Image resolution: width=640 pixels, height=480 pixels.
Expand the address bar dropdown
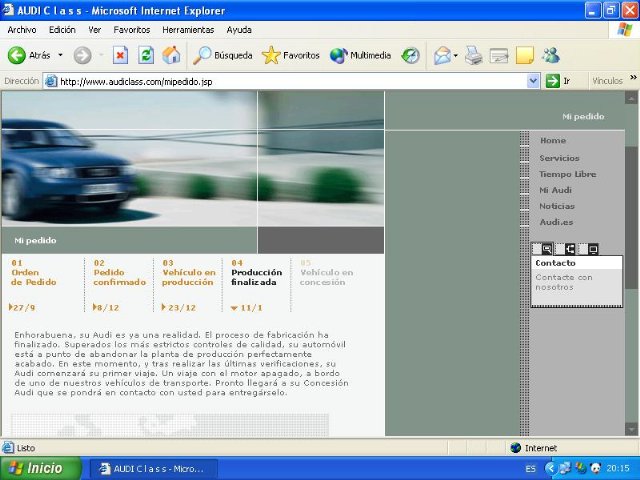click(x=533, y=81)
